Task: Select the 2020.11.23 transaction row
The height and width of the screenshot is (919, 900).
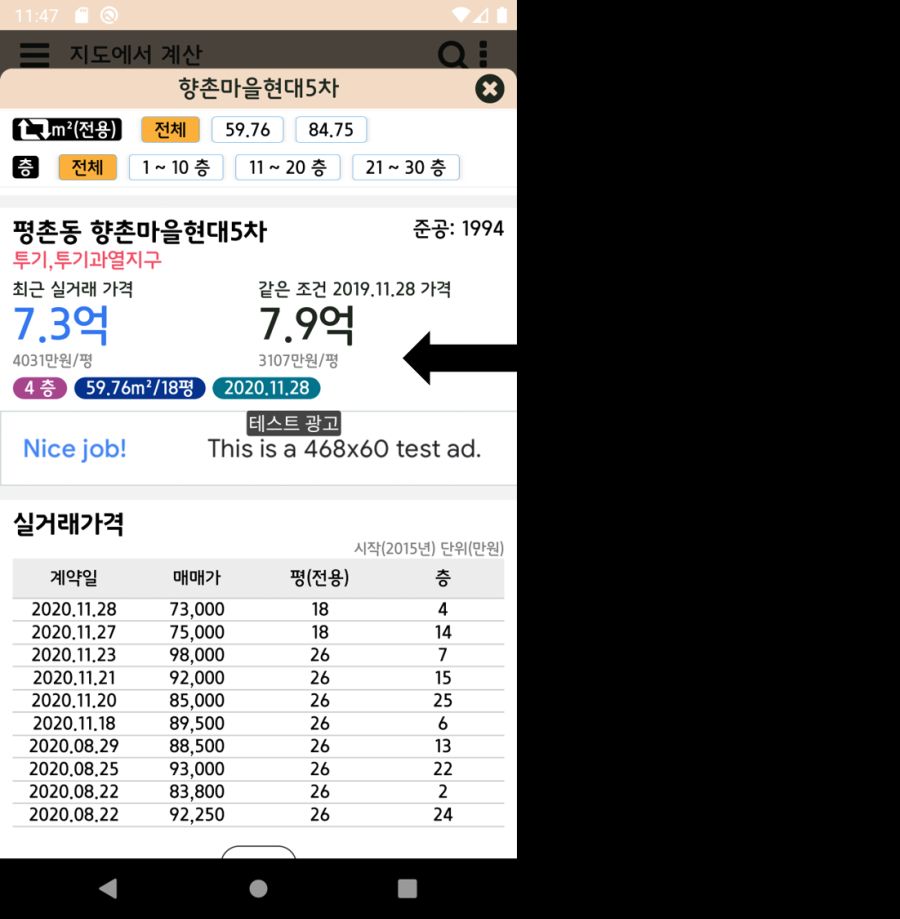Action: (x=258, y=655)
